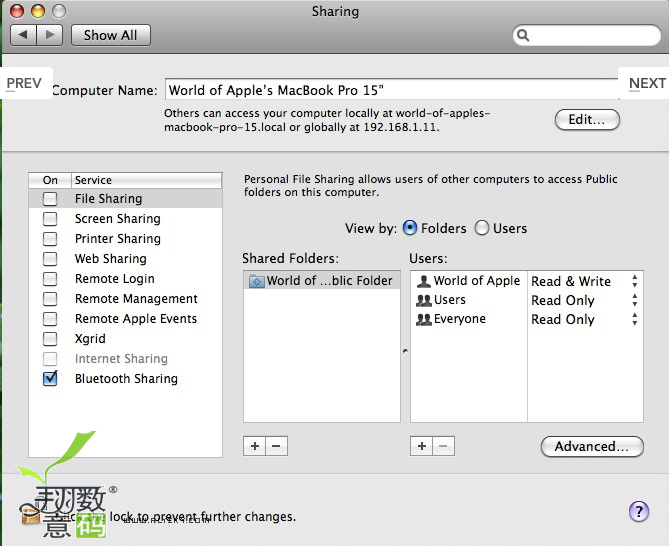Remove the shared folder with the minus button
This screenshot has width=669, height=546.
(276, 446)
